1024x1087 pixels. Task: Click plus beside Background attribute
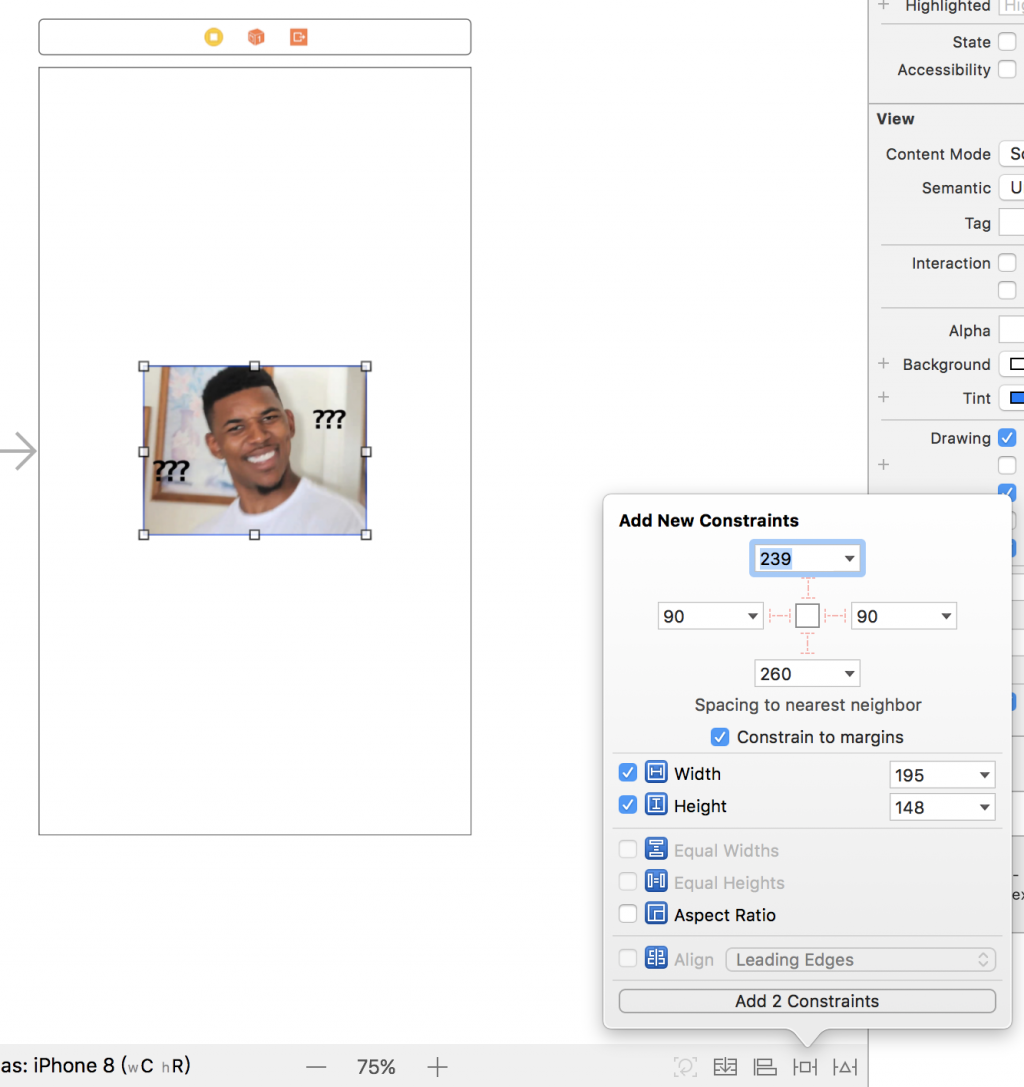click(x=883, y=363)
